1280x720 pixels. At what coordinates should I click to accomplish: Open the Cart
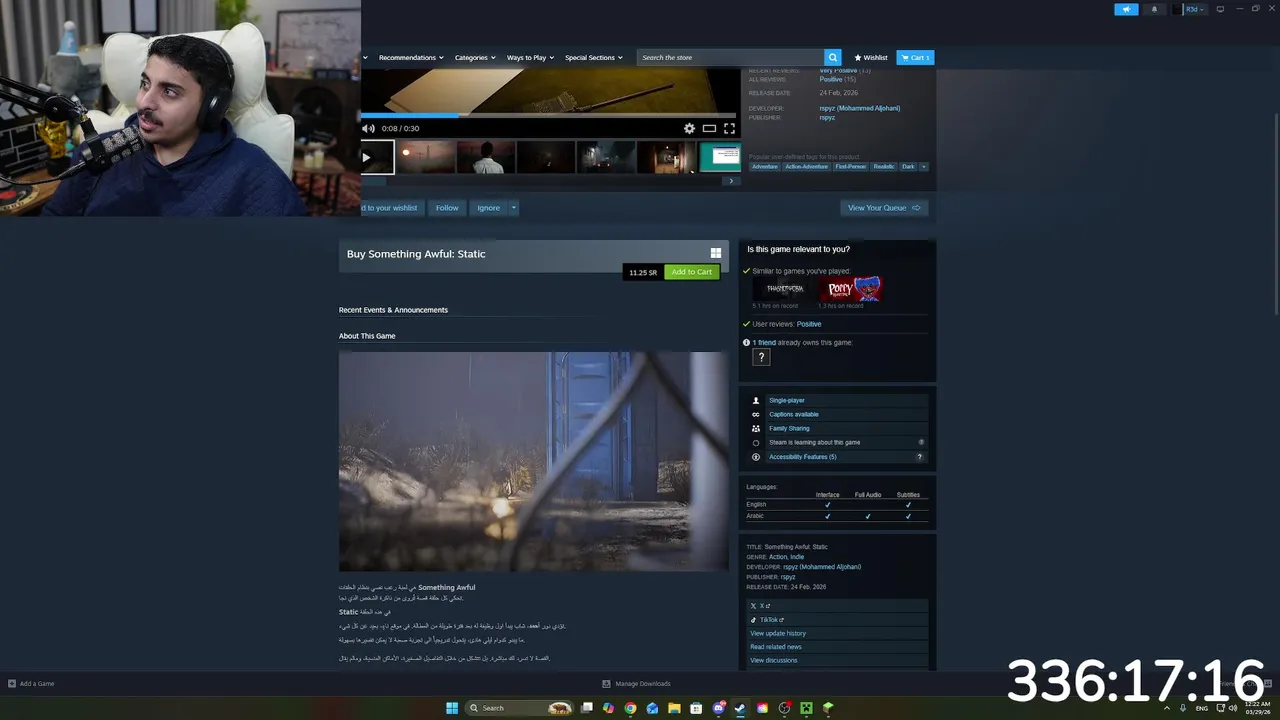click(915, 57)
